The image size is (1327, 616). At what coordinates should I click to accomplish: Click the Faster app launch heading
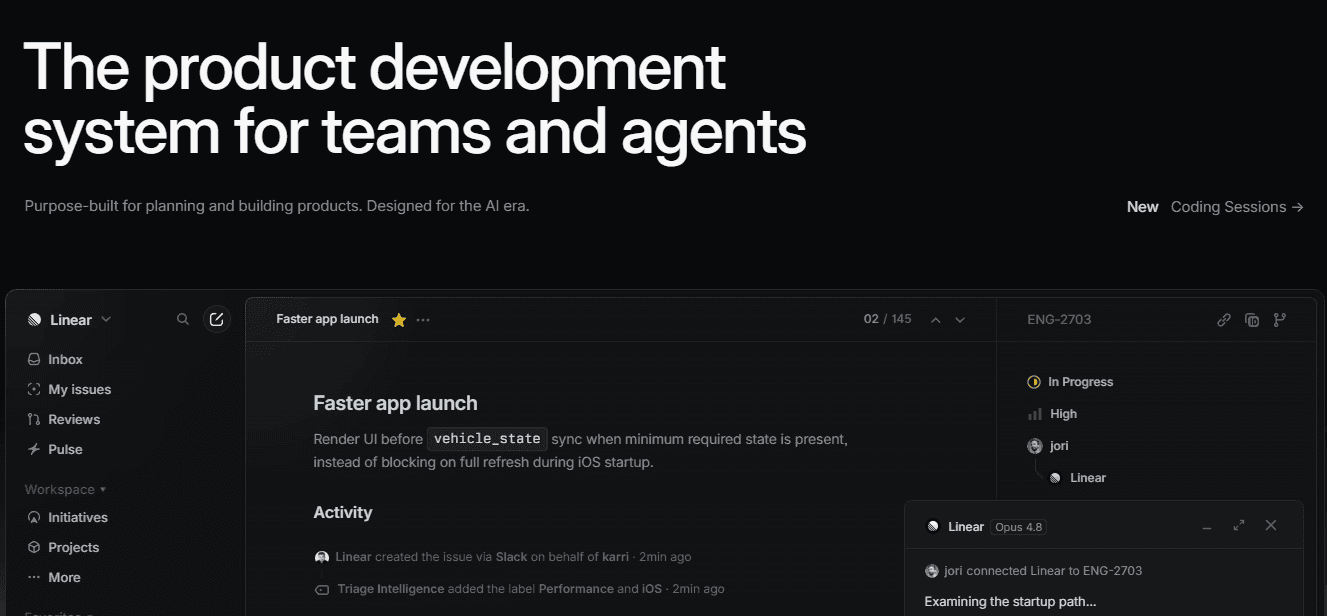pyautogui.click(x=395, y=403)
